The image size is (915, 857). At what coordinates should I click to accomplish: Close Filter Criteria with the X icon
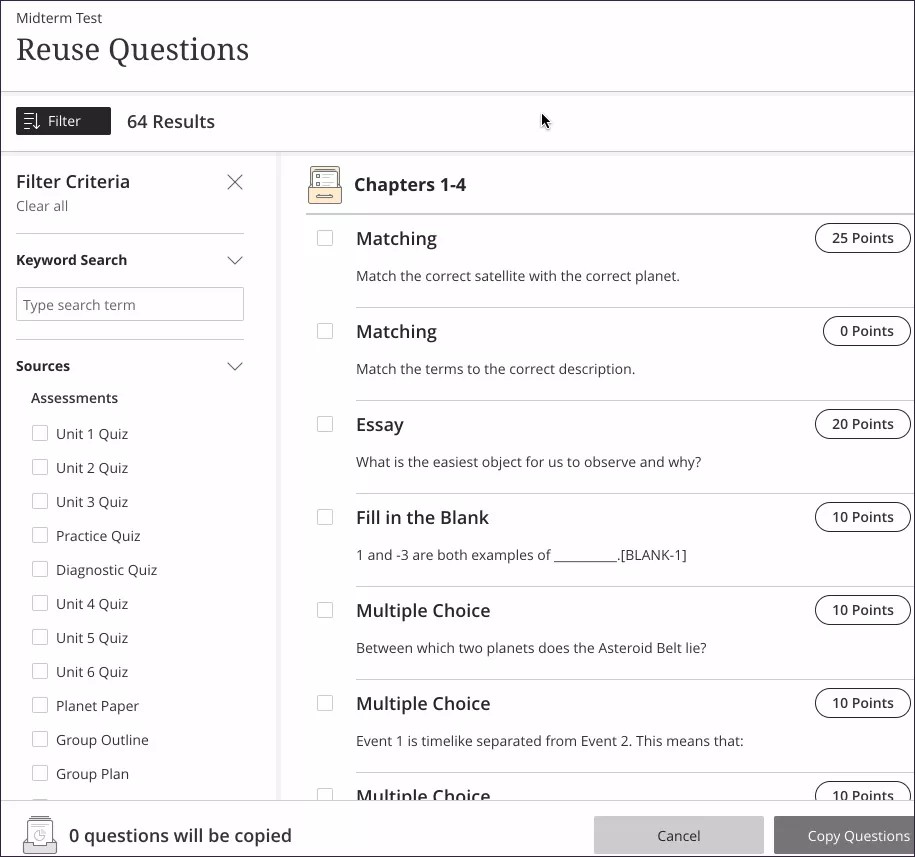click(235, 182)
